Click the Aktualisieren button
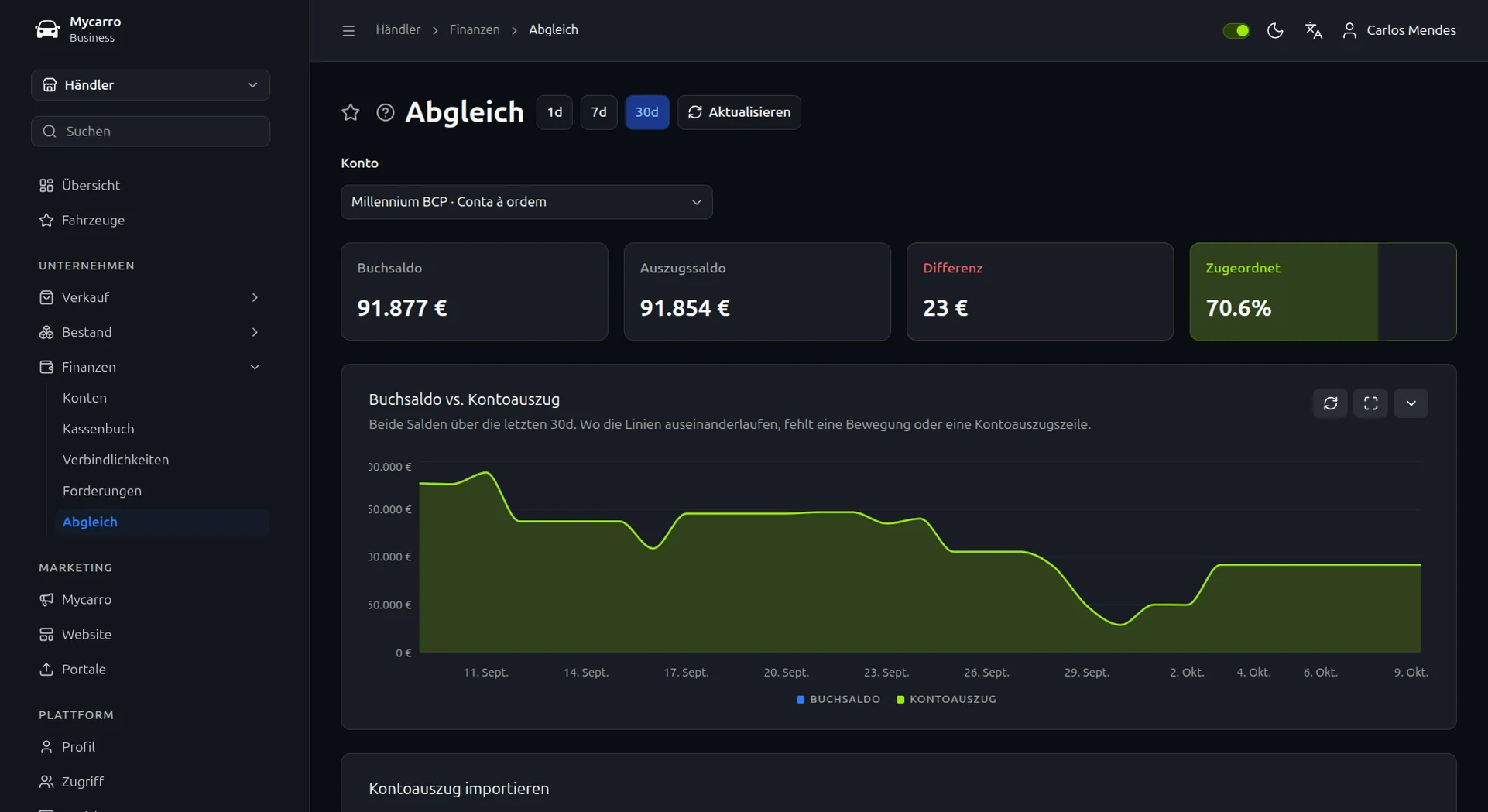Screen dimensions: 1488x812 coord(739,112)
